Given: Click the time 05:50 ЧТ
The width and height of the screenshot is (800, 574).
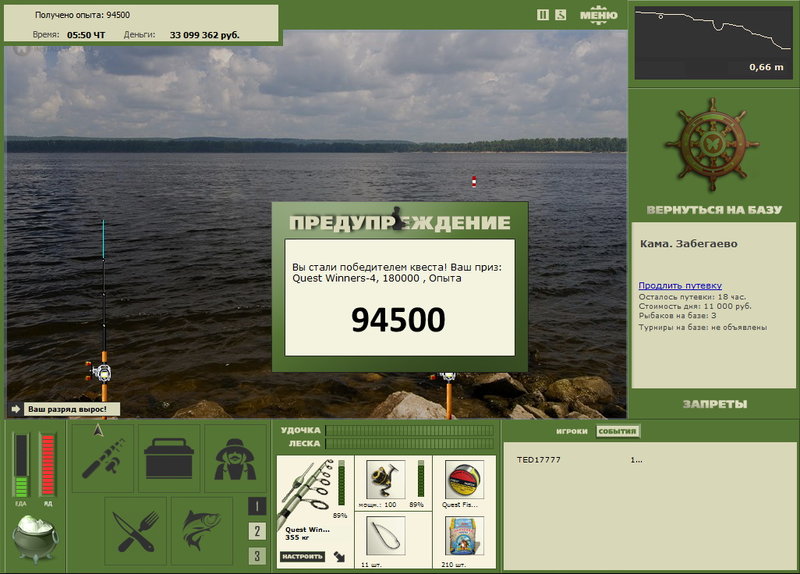Looking at the screenshot, I should (x=86, y=35).
